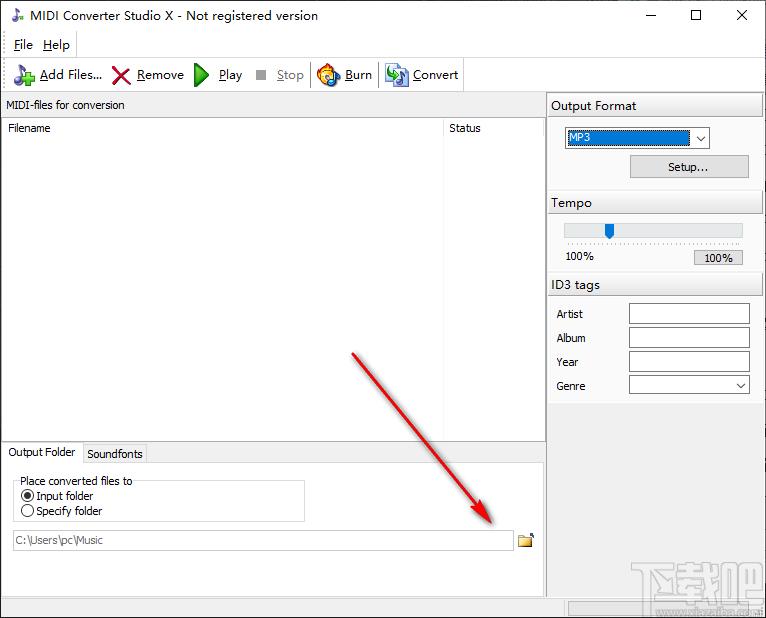Open the Genre dropdown list
Screen dimensions: 766x618
click(x=741, y=385)
